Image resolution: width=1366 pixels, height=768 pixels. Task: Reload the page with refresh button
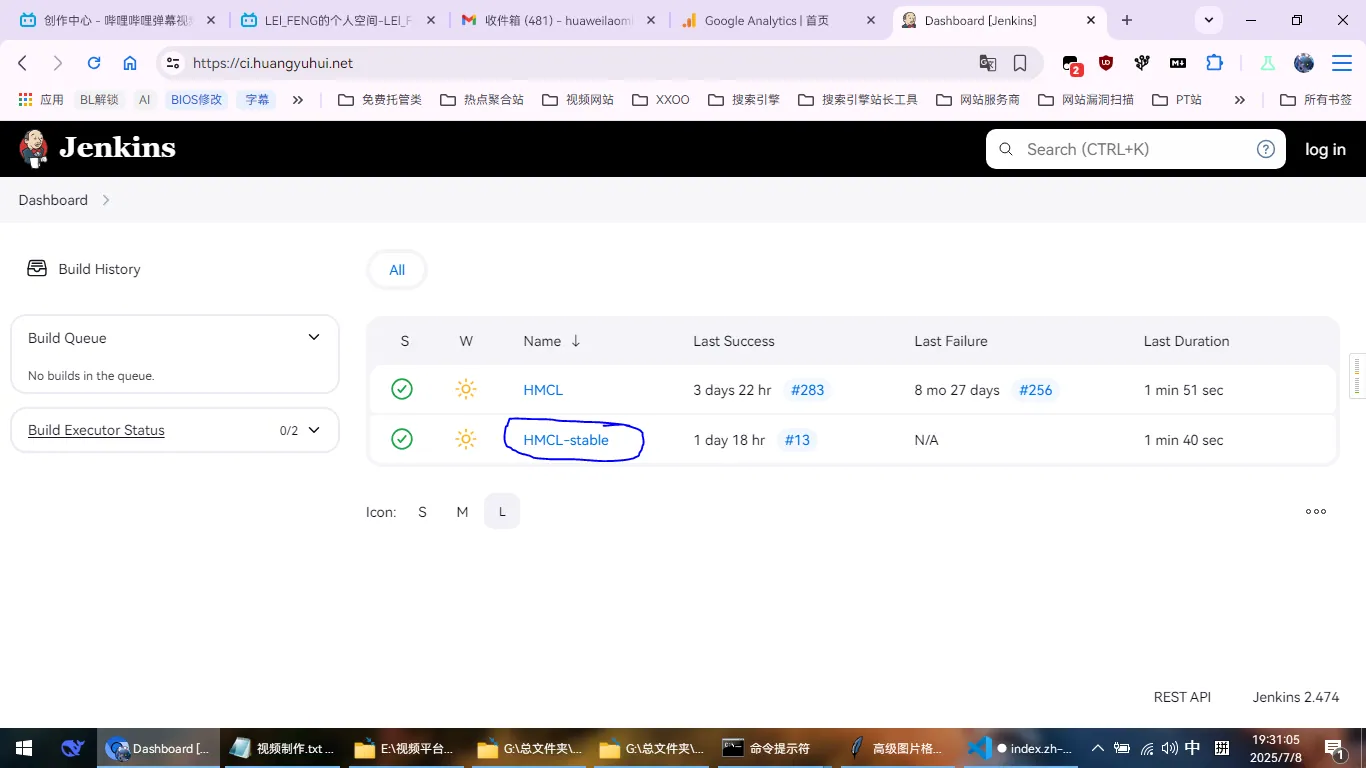94,63
